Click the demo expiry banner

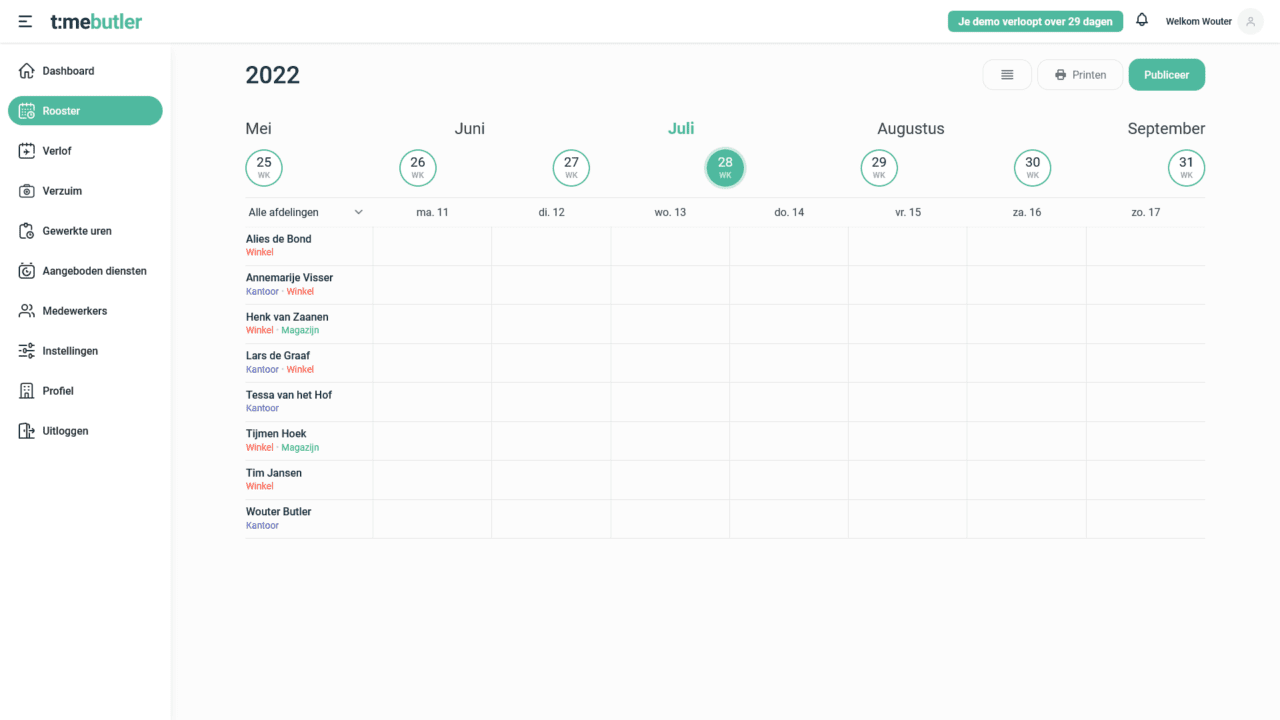point(1035,21)
